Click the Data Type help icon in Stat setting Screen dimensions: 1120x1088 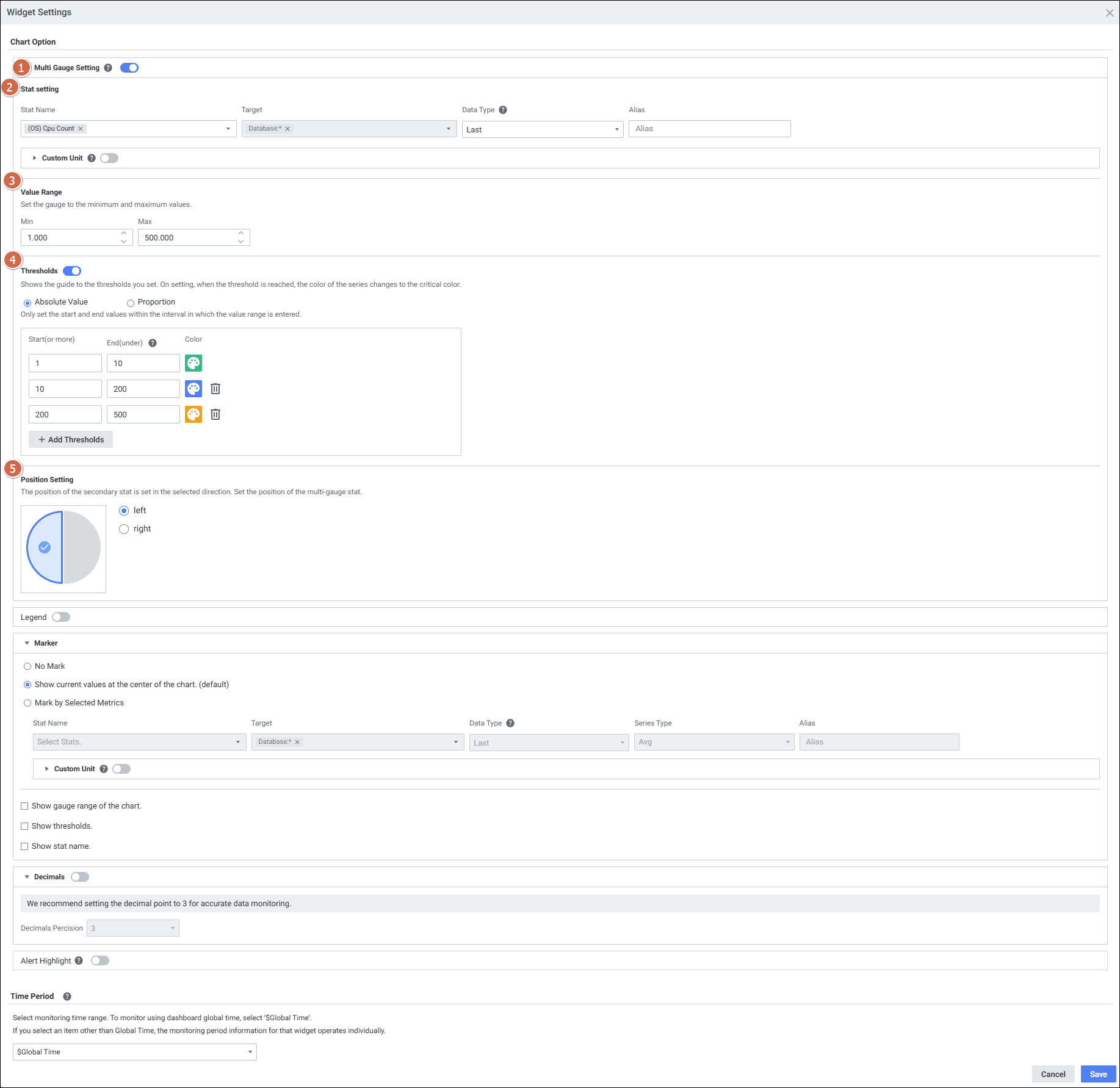(503, 110)
